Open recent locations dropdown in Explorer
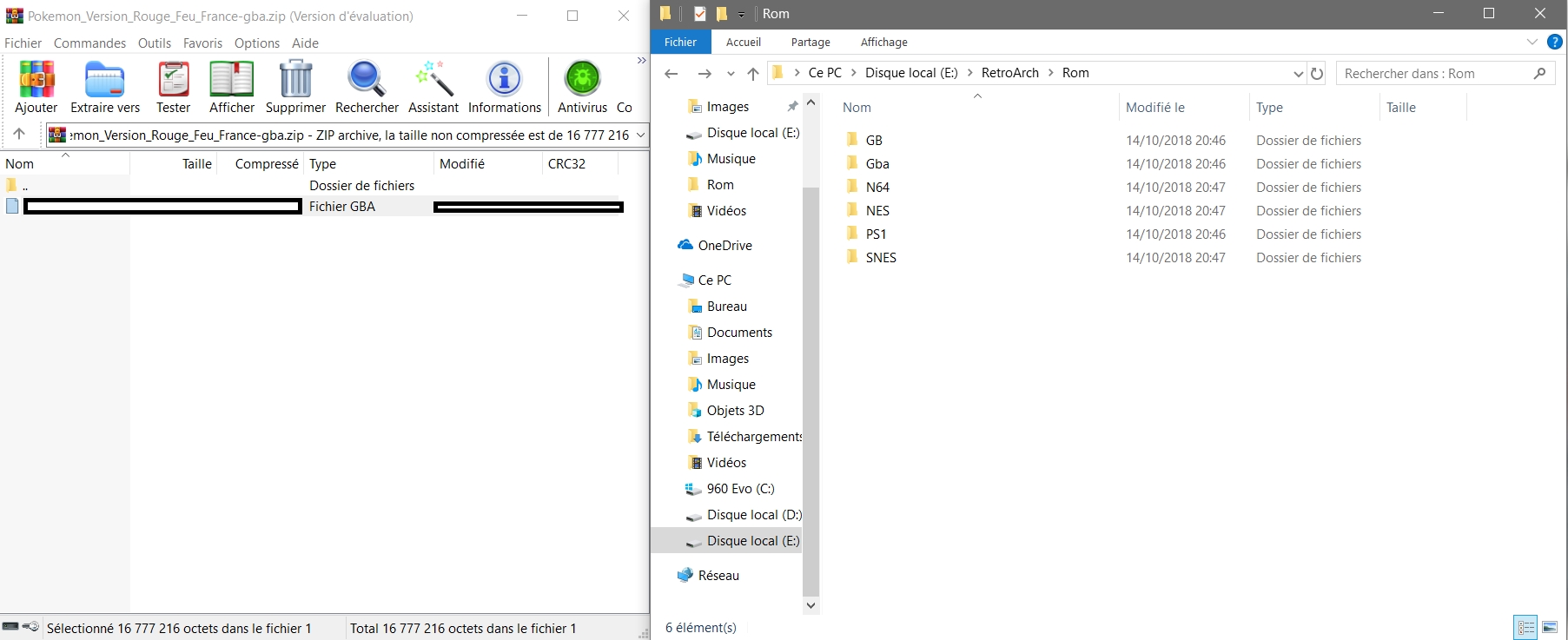 [731, 74]
